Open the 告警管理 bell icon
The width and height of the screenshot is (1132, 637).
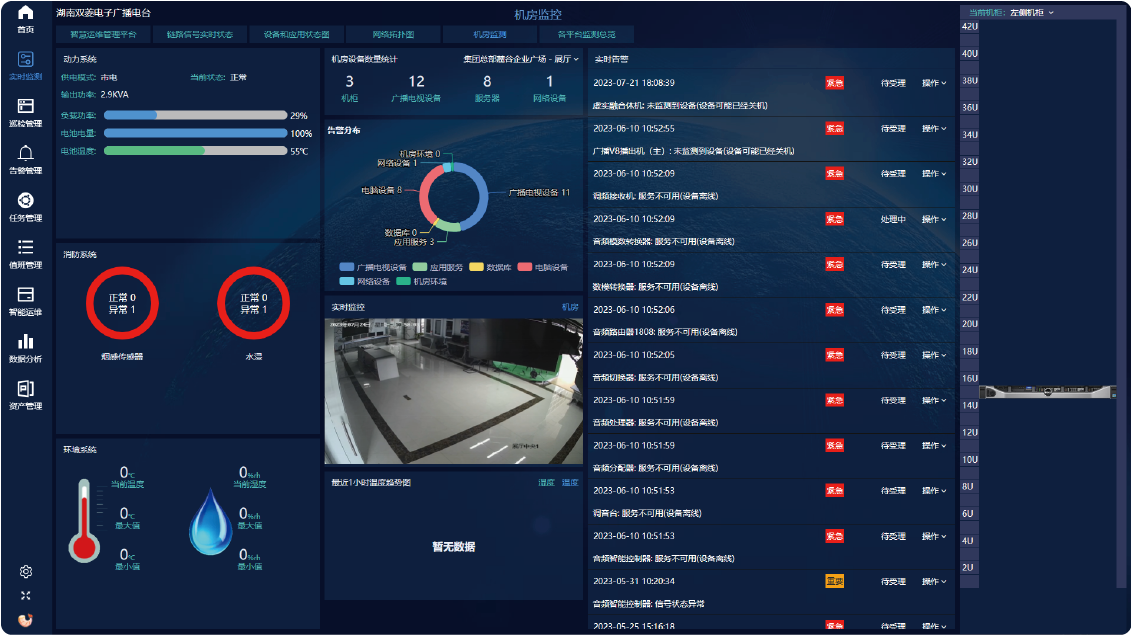(25, 152)
